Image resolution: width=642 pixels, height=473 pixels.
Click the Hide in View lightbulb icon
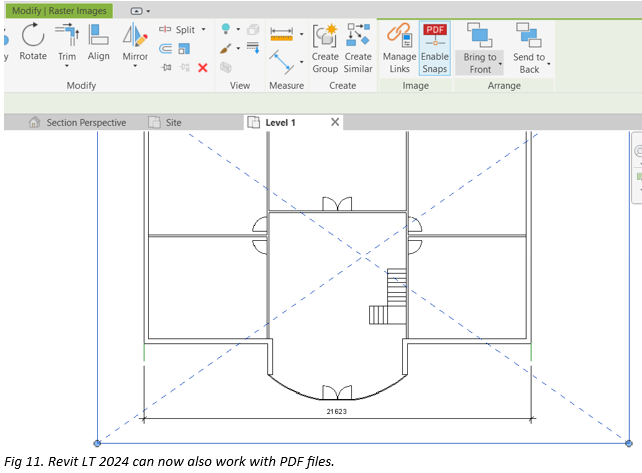tap(226, 29)
